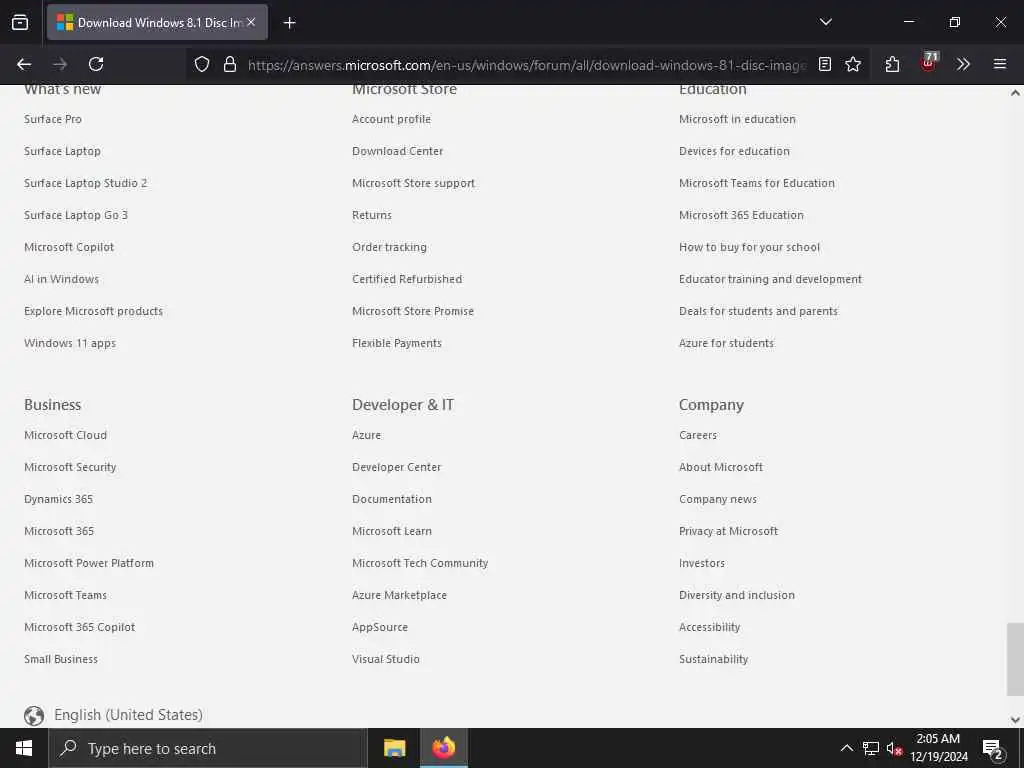Click the Privacy at Microsoft link
Screen dimensions: 1024x768
tap(728, 531)
